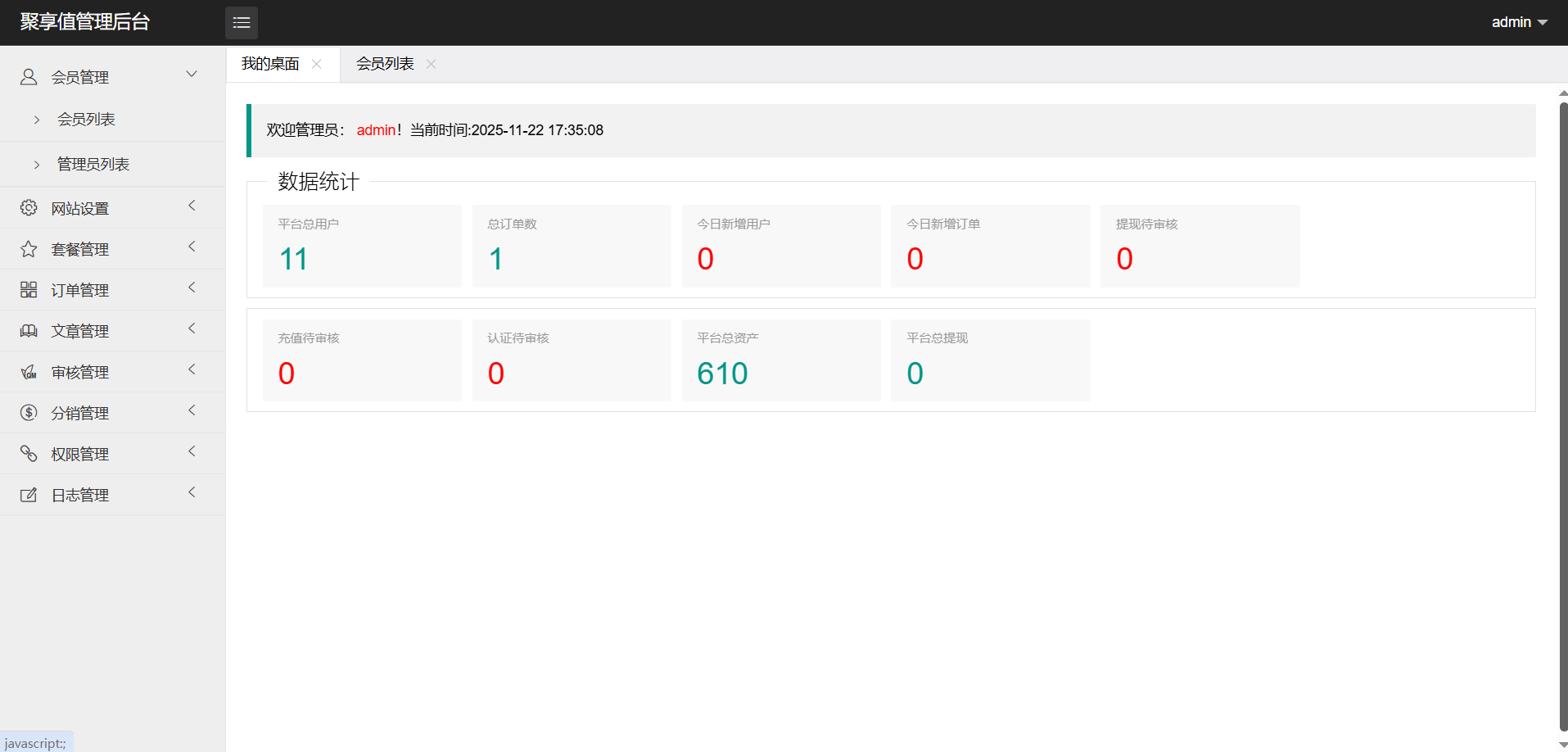Expand the 日志管理 menu arrow

click(x=192, y=492)
